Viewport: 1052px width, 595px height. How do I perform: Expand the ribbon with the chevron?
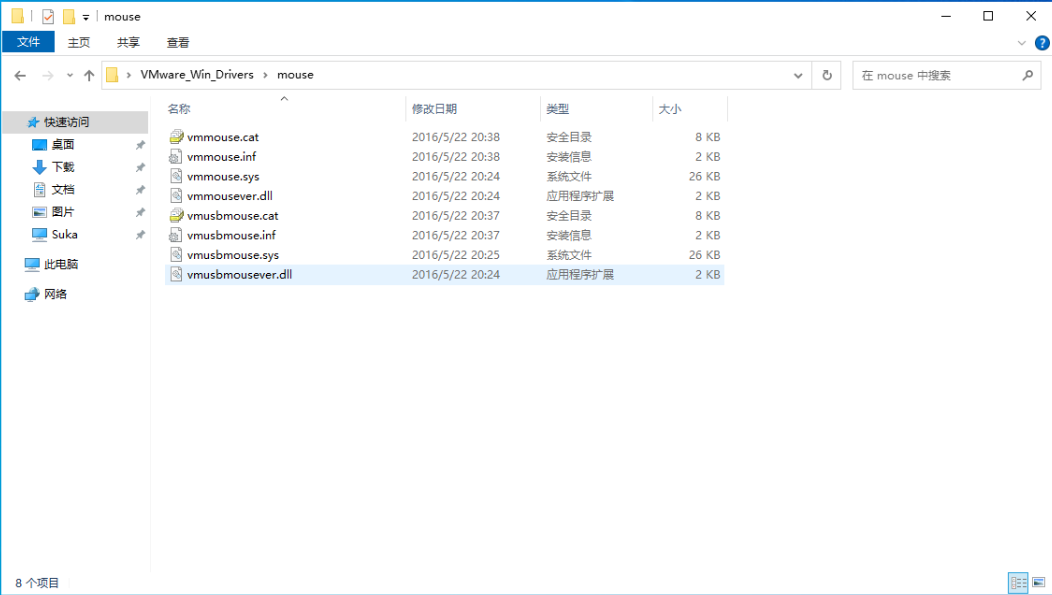click(1021, 43)
